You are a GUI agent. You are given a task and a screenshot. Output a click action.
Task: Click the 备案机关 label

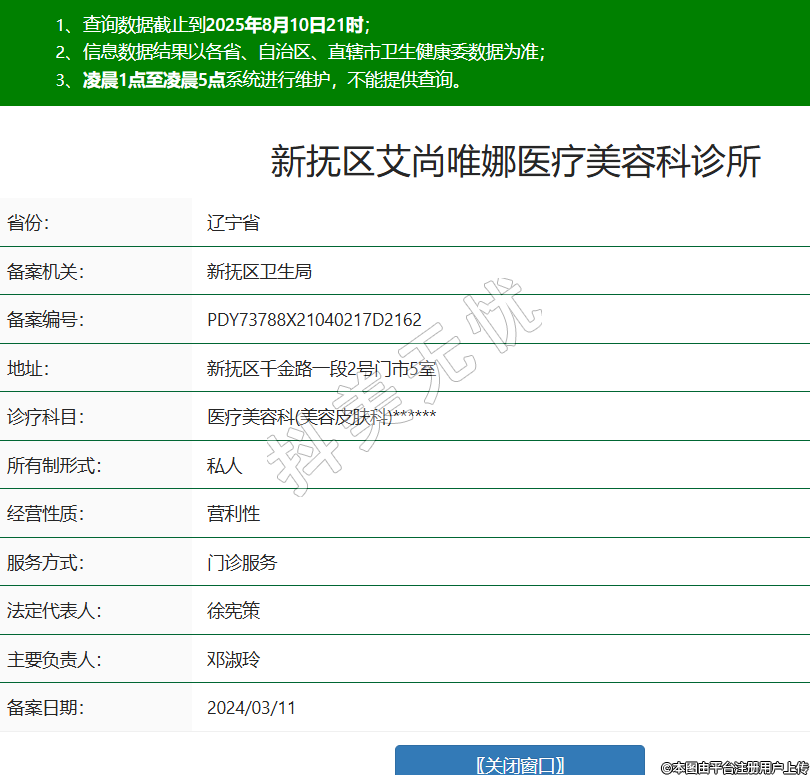[46, 271]
